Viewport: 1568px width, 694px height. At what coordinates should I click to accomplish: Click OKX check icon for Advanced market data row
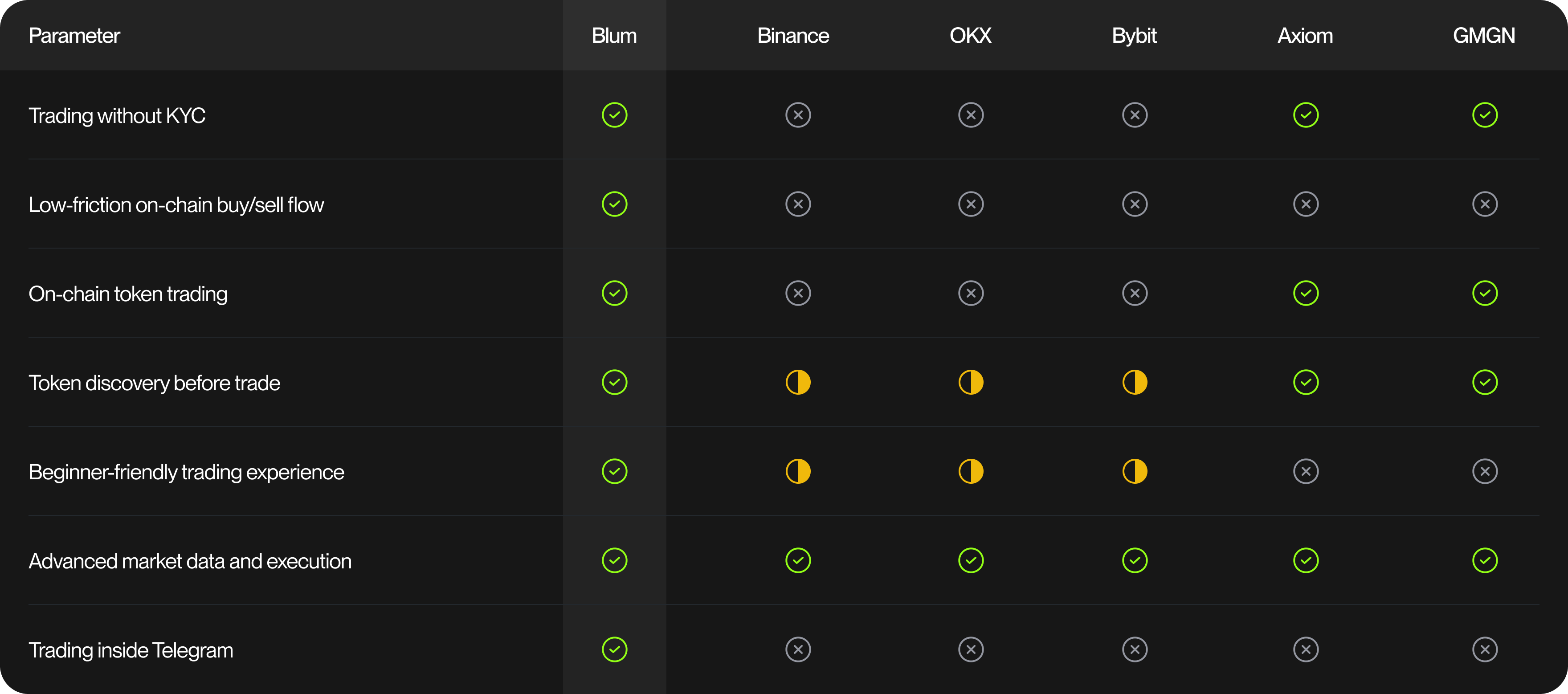point(970,561)
